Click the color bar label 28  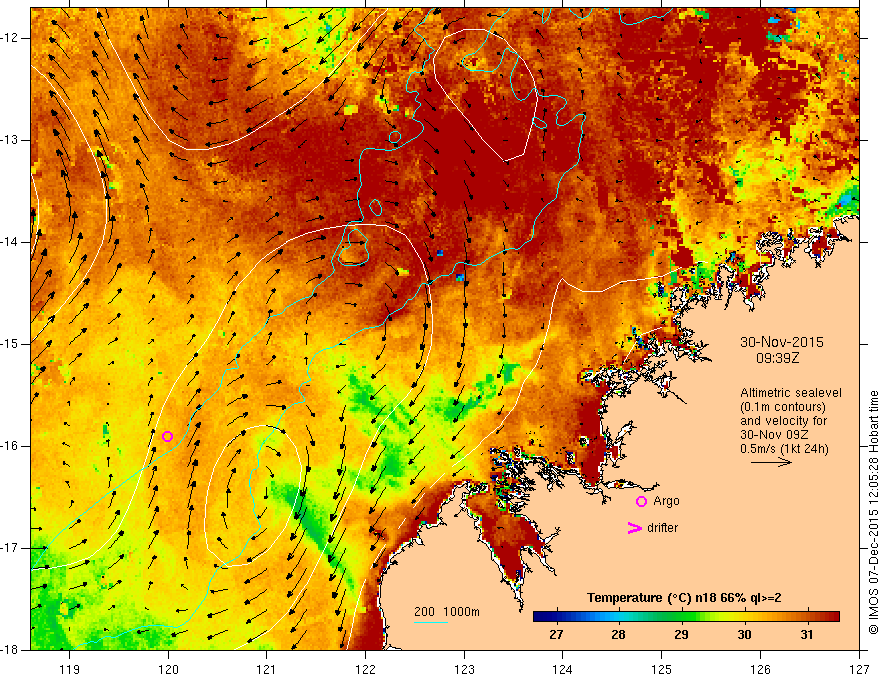tap(618, 635)
